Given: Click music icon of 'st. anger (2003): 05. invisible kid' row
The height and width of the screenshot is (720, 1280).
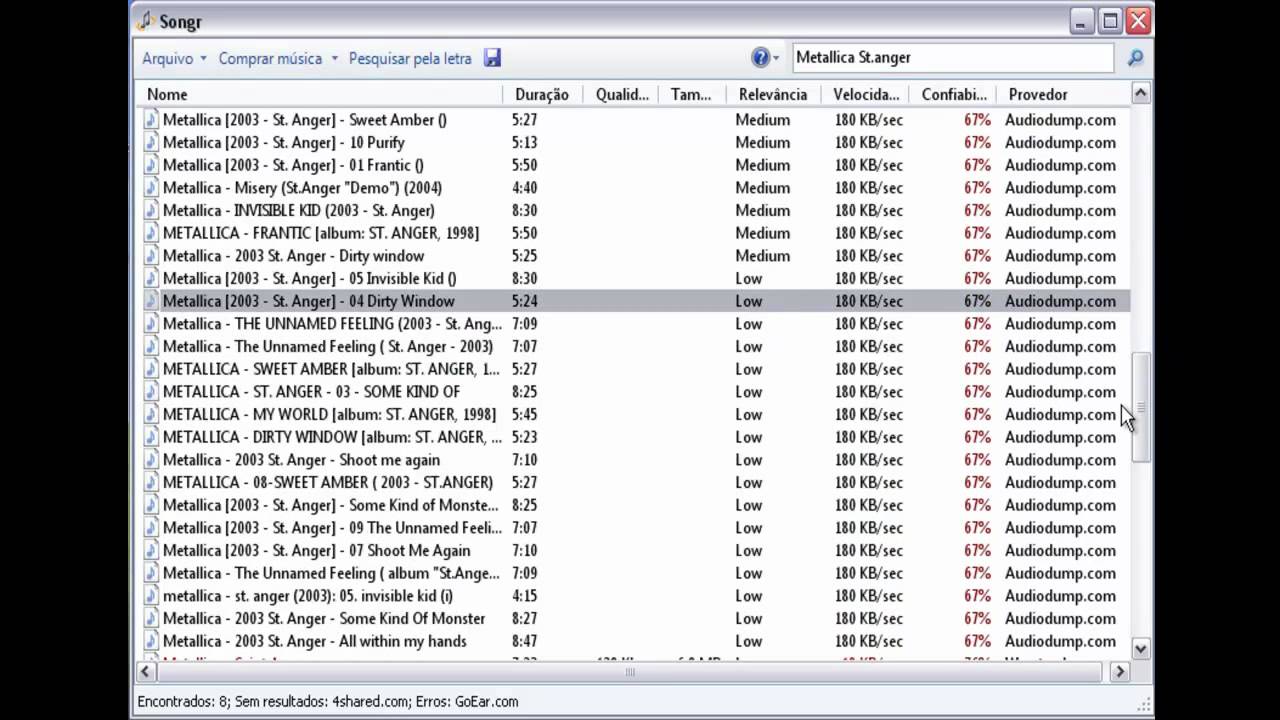Looking at the screenshot, I should coord(151,596).
